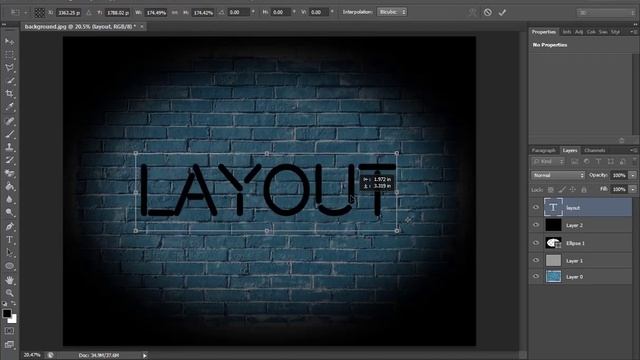Select the Paint Bucket tool
This screenshot has width=640, height=360.
point(9,187)
